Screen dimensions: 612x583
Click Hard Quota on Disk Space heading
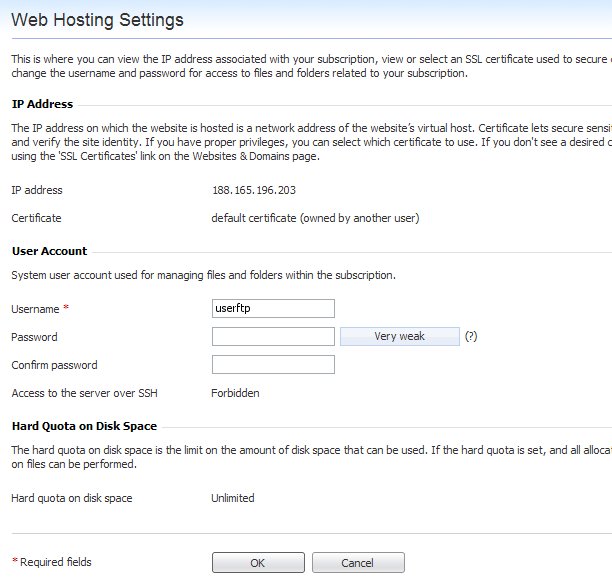pyautogui.click(x=84, y=426)
